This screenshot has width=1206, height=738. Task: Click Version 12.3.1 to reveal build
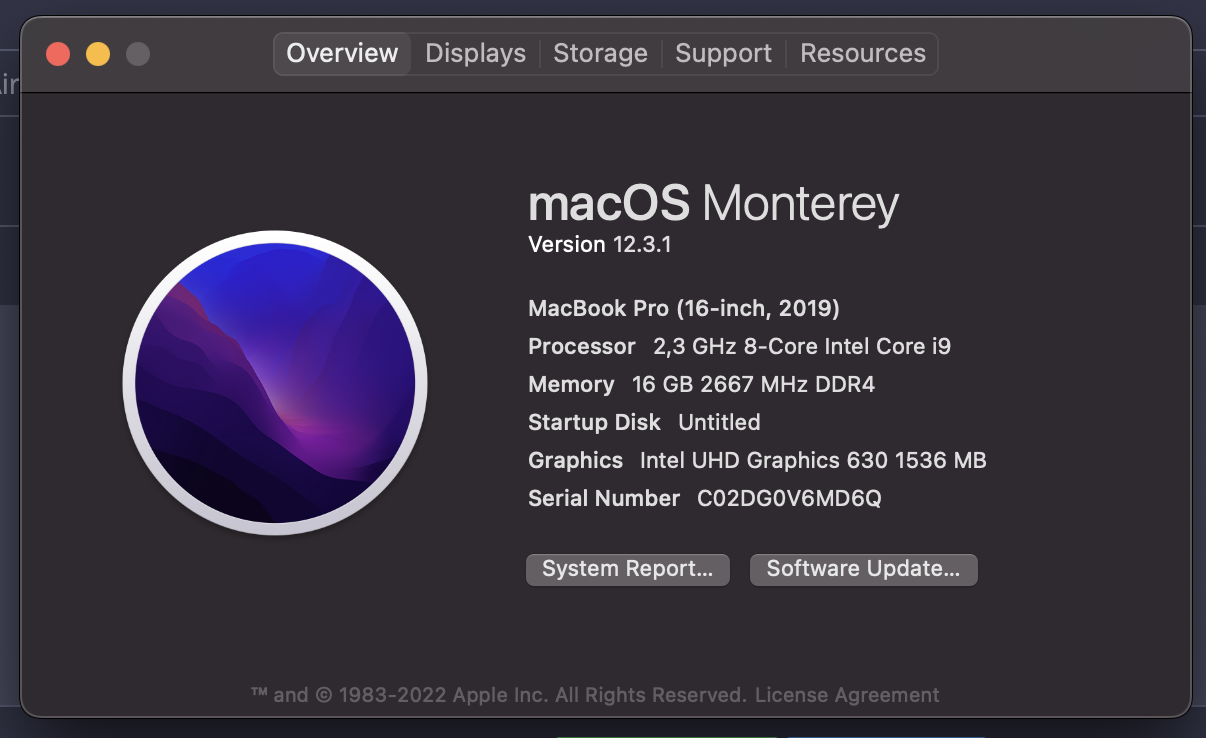tap(600, 244)
